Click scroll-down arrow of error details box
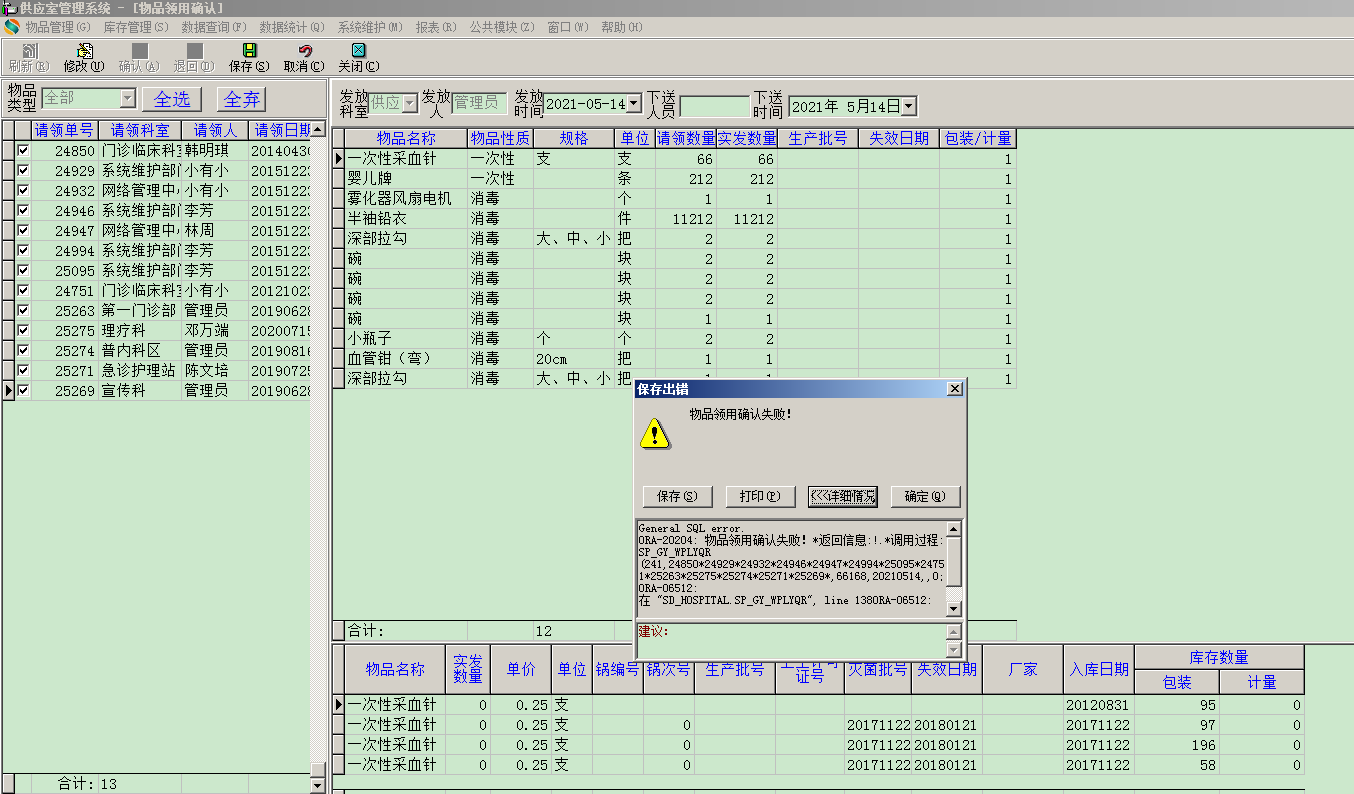The width and height of the screenshot is (1354, 794). (x=954, y=608)
